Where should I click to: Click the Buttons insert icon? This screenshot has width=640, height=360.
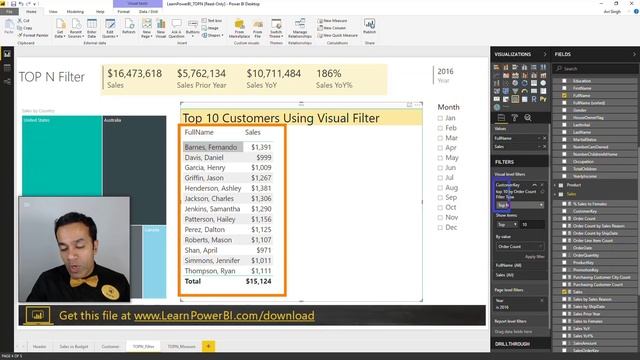pyautogui.click(x=193, y=28)
